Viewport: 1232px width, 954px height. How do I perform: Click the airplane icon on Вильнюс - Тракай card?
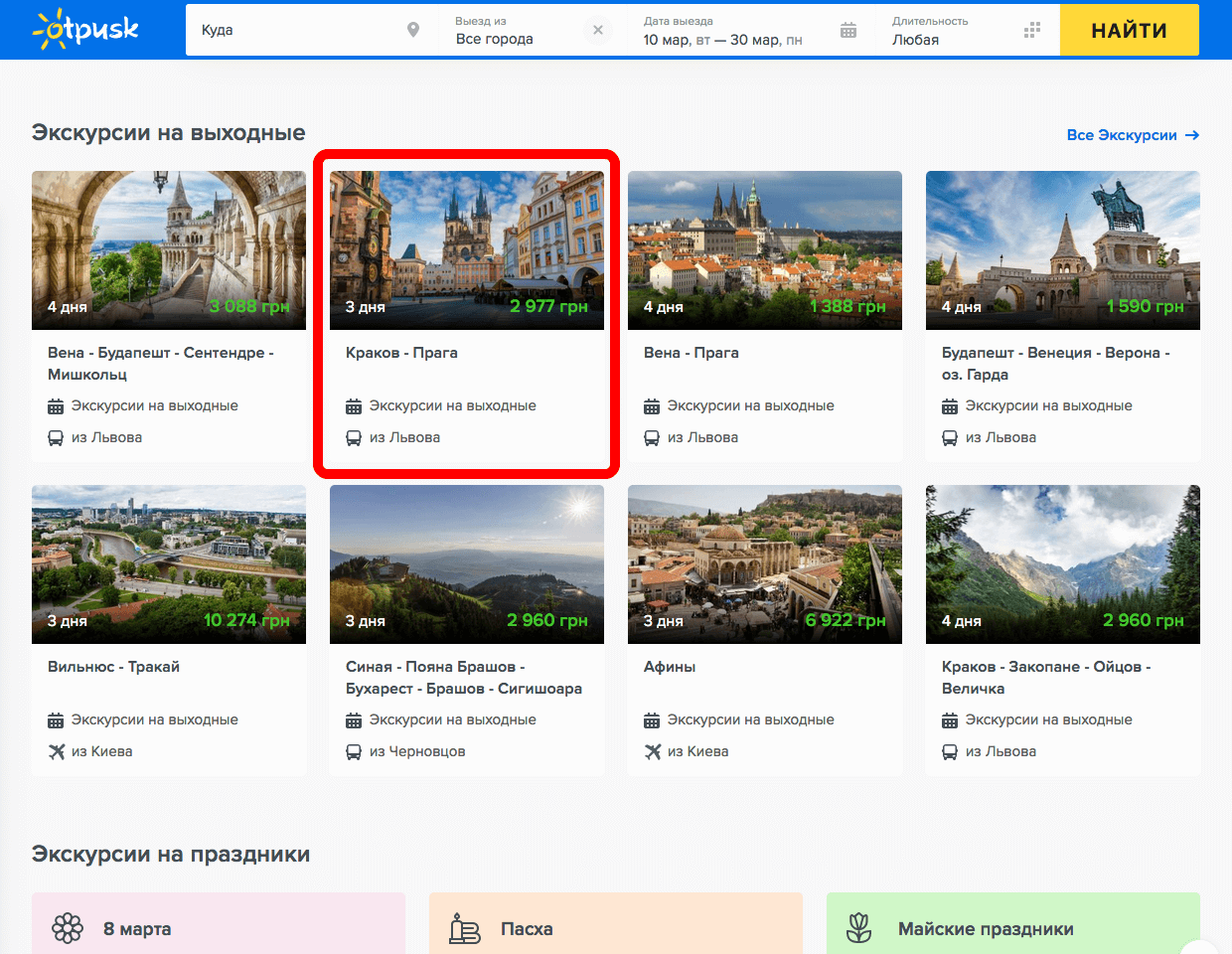click(x=56, y=751)
